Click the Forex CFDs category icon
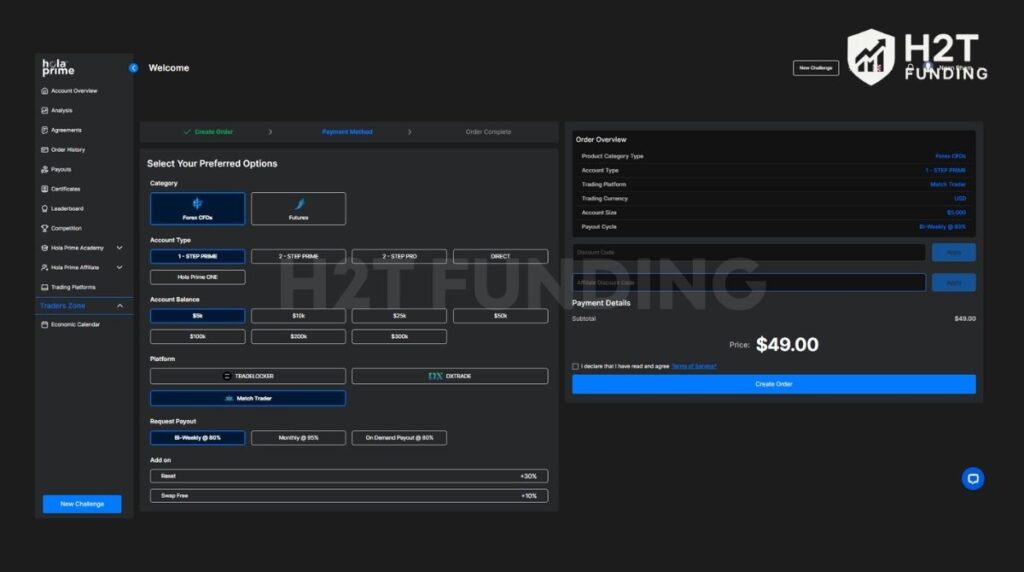The height and width of the screenshot is (572, 1024). (197, 204)
